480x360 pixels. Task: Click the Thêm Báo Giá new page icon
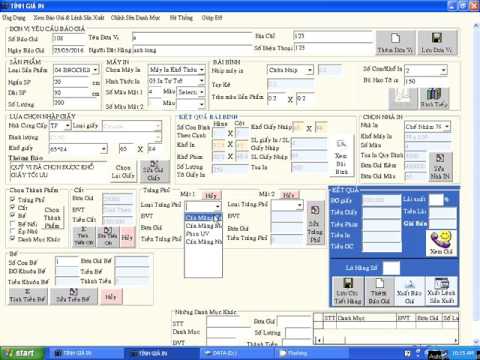coord(379,291)
